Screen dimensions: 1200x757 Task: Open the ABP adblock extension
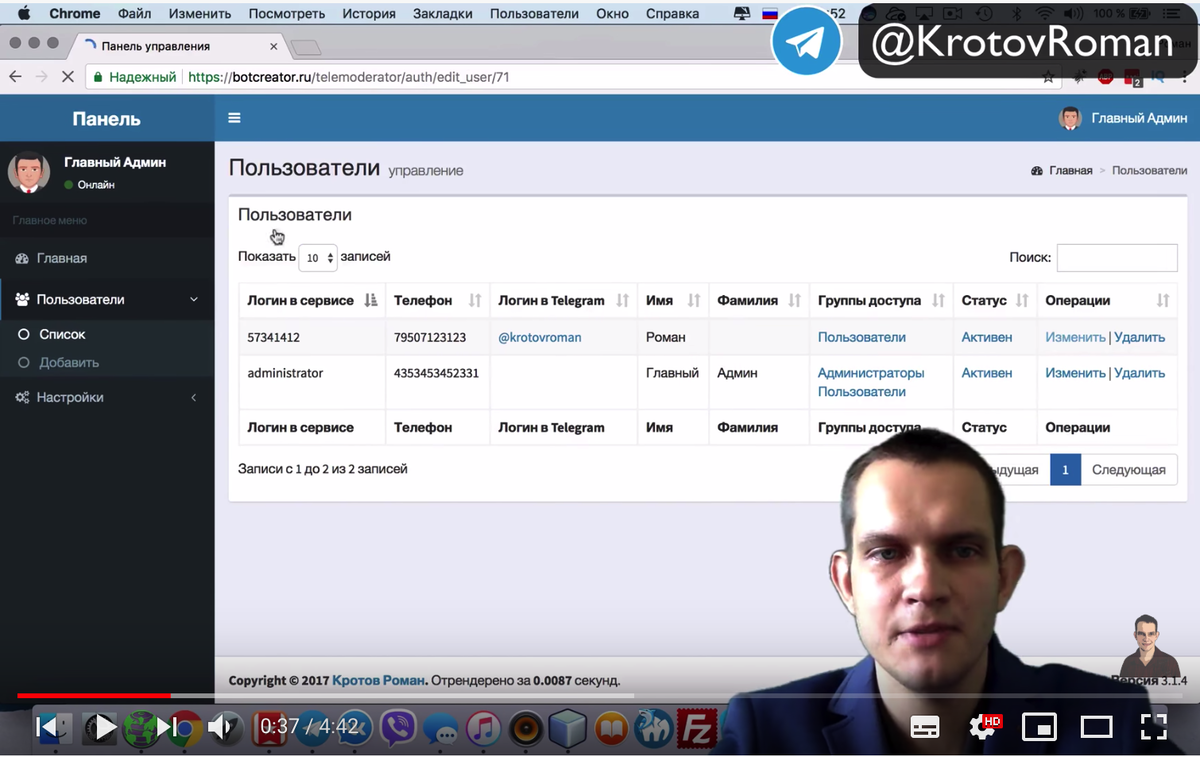pos(1106,77)
